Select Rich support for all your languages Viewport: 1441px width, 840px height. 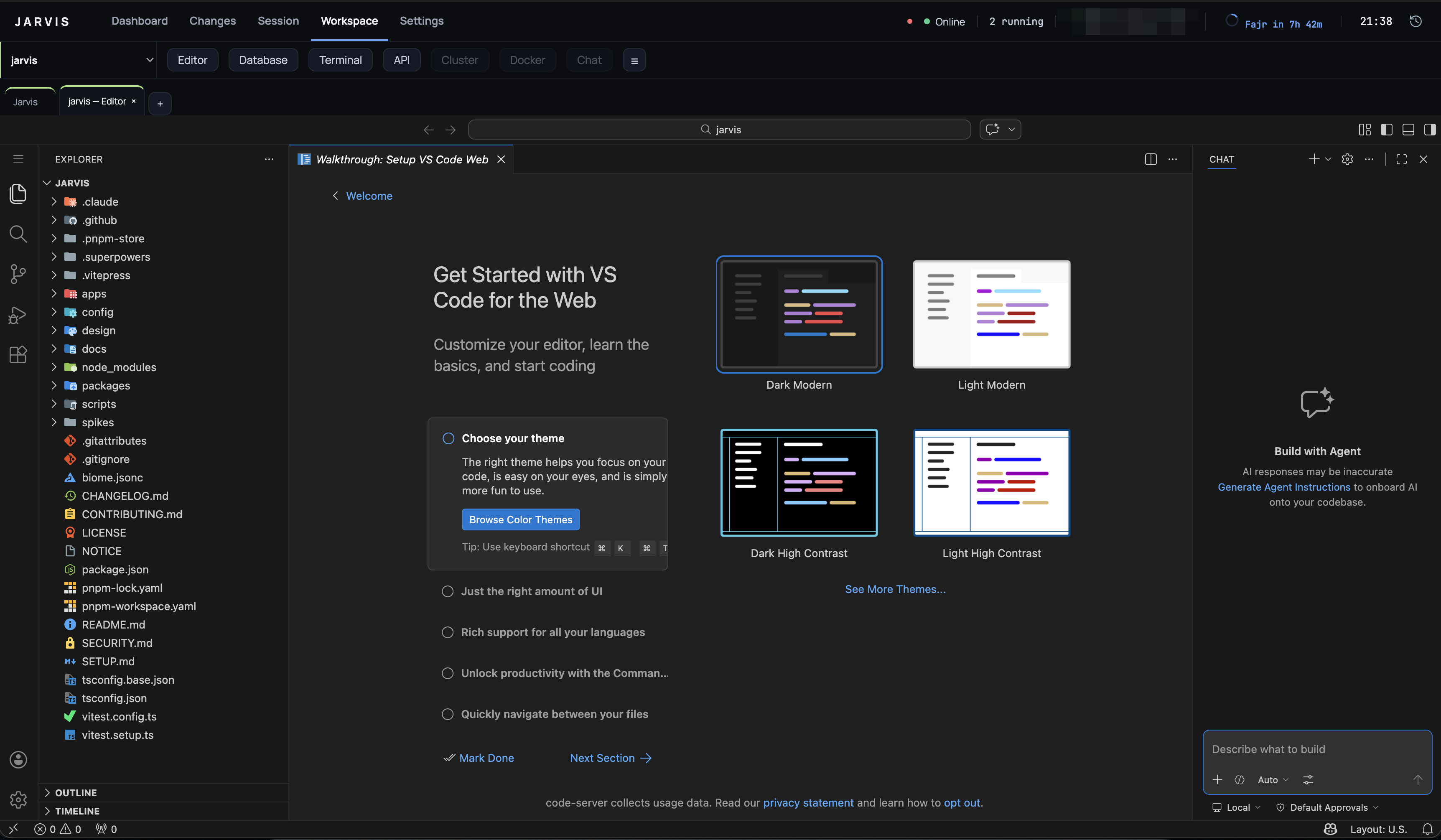[x=448, y=632]
